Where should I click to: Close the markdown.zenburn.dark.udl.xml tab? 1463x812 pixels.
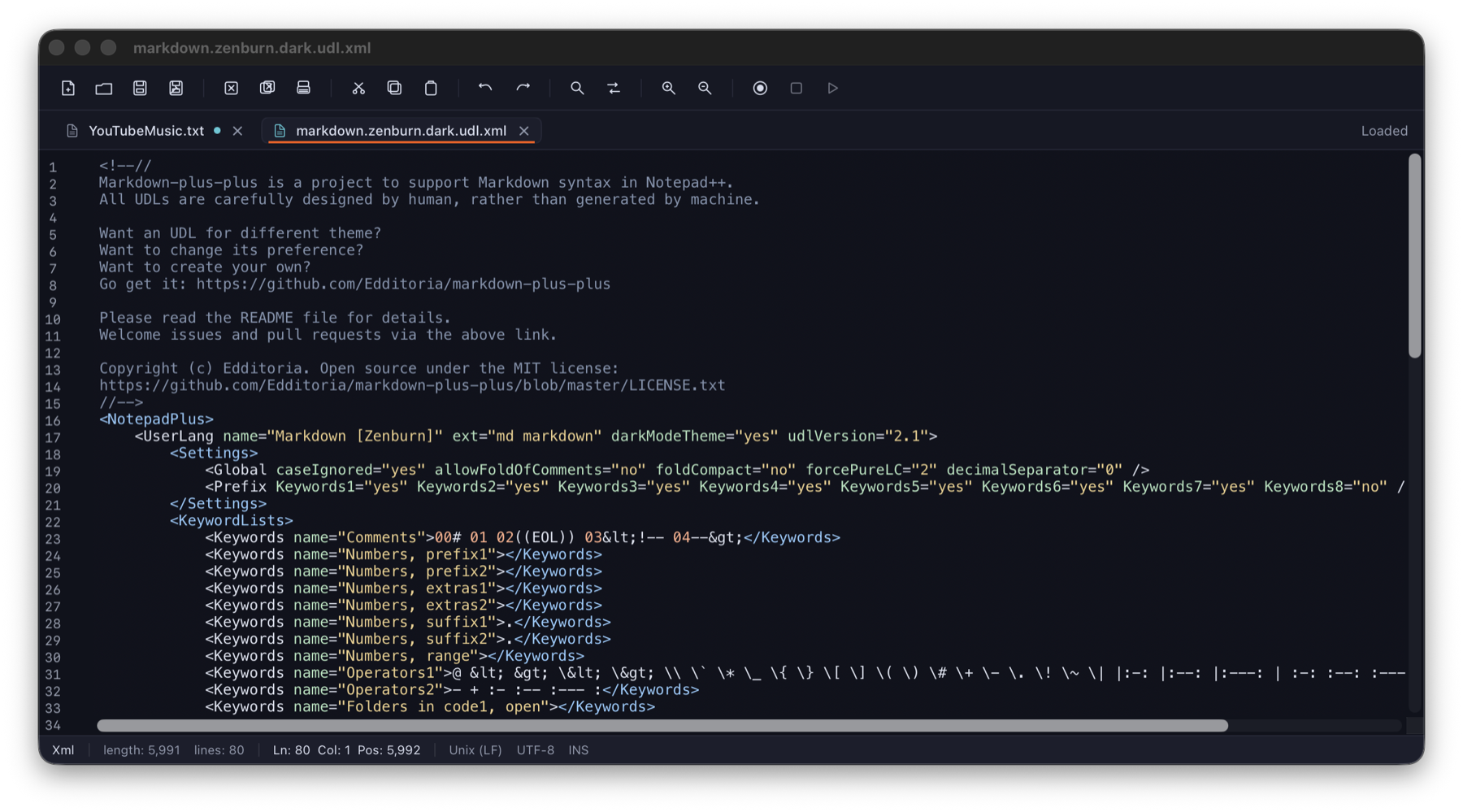[524, 131]
